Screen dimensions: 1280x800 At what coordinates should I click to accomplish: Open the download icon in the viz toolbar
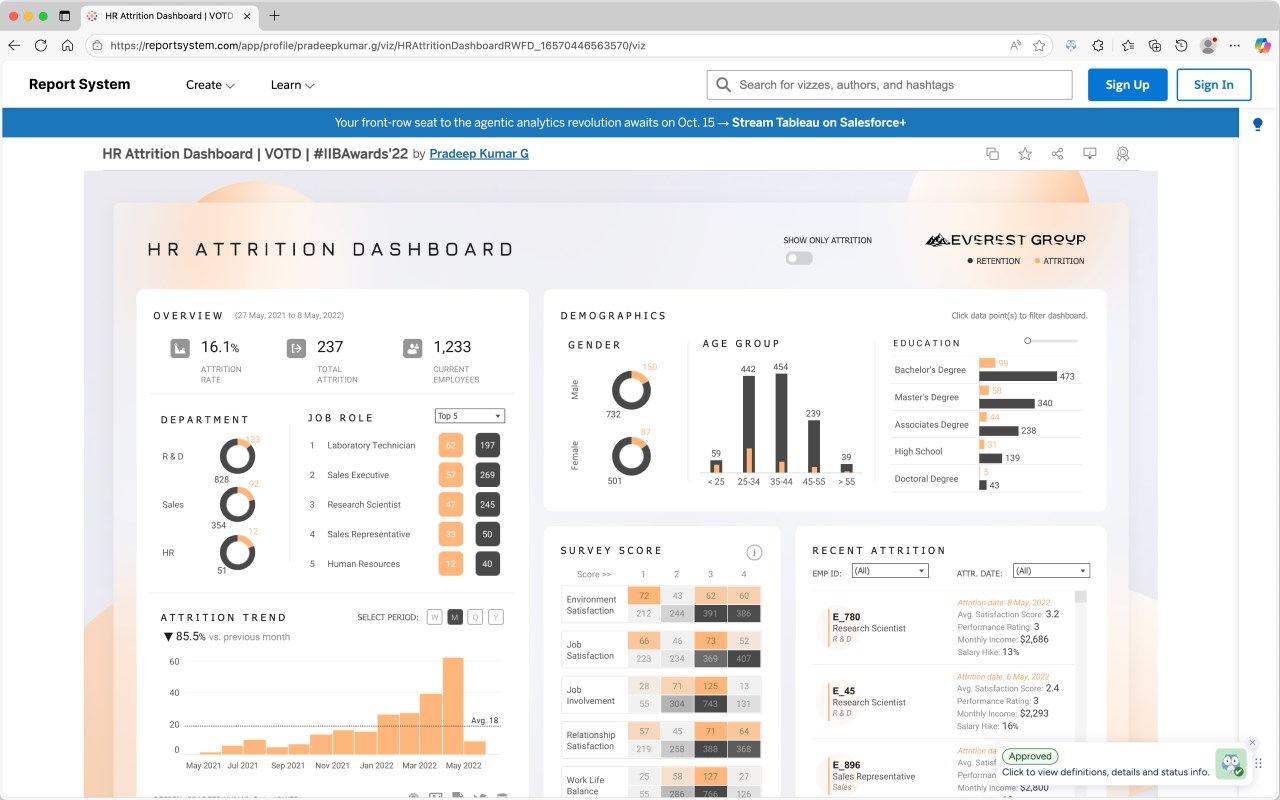pyautogui.click(x=1090, y=154)
